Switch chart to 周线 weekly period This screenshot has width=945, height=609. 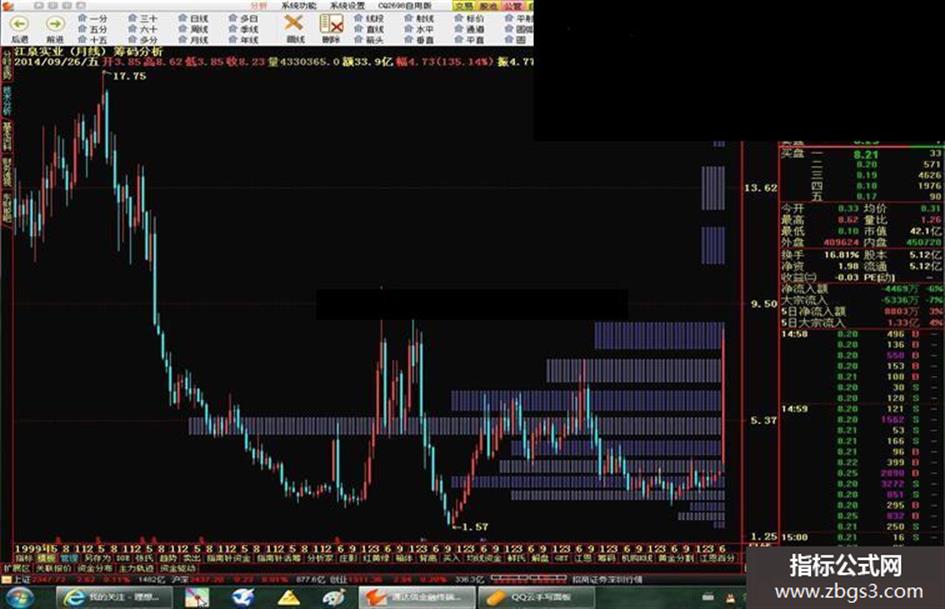coord(193,29)
